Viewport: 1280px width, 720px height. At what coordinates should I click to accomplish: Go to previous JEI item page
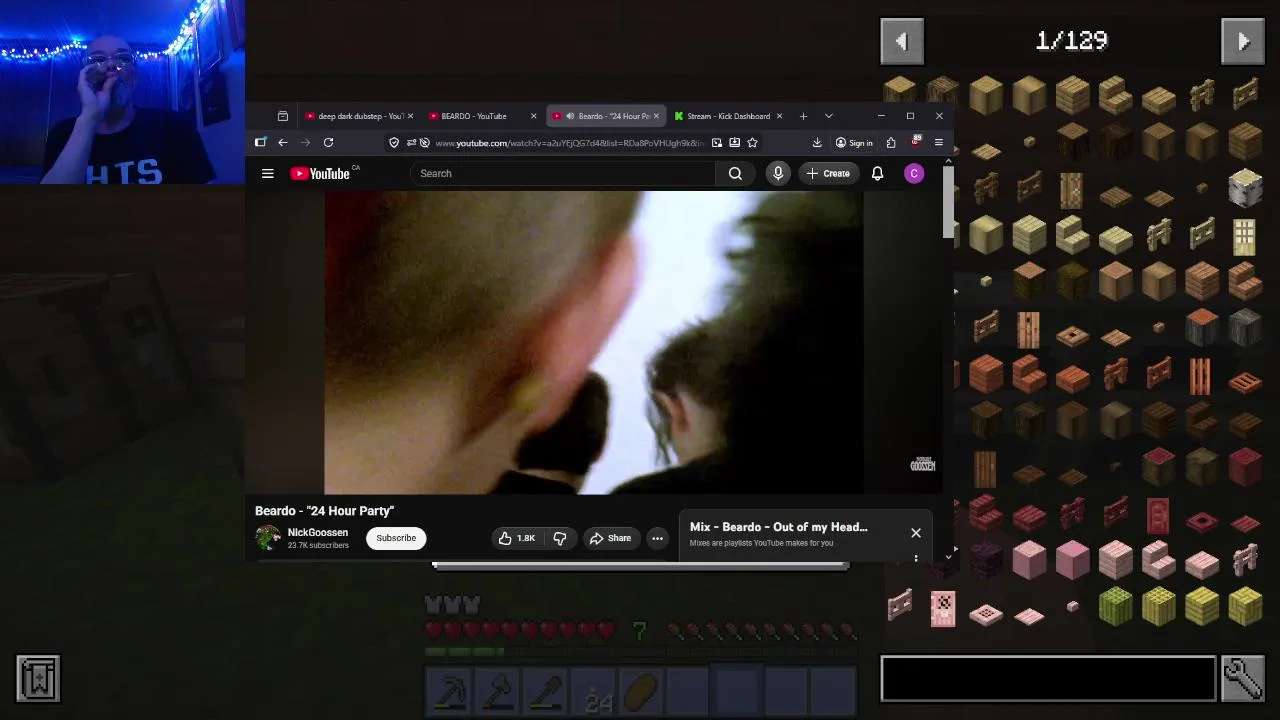point(901,41)
